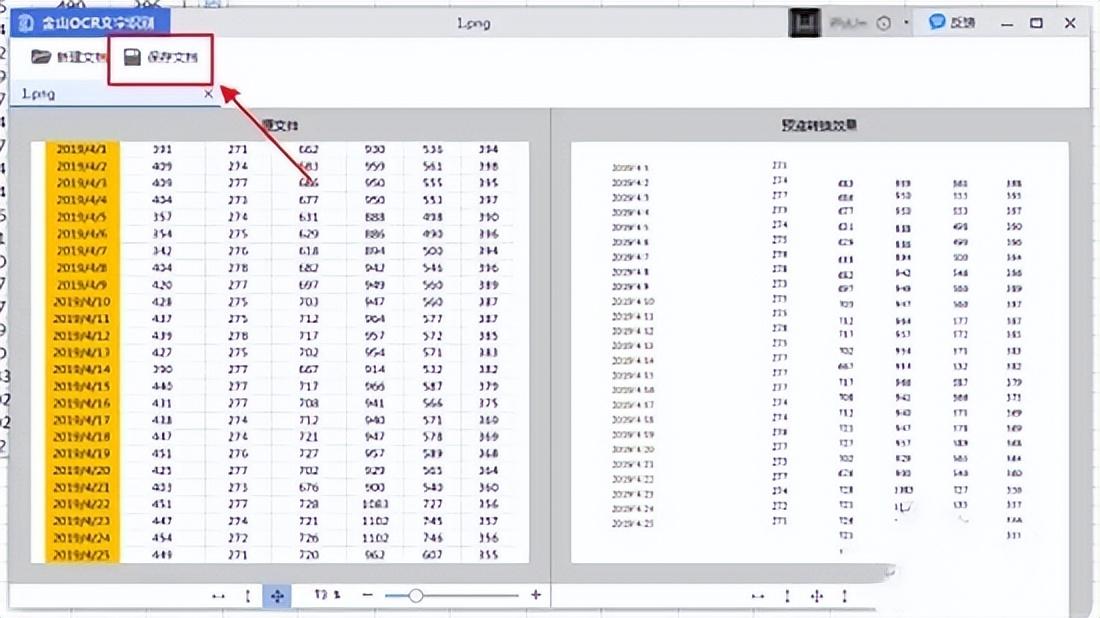Image resolution: width=1100 pixels, height=618 pixels.
Task: Click fit-width icon under original document panel
Action: [x=218, y=596]
